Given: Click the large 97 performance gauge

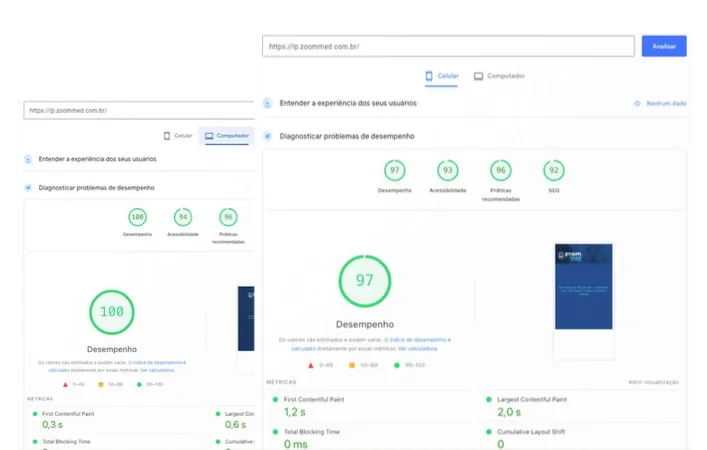Looking at the screenshot, I should [x=365, y=281].
